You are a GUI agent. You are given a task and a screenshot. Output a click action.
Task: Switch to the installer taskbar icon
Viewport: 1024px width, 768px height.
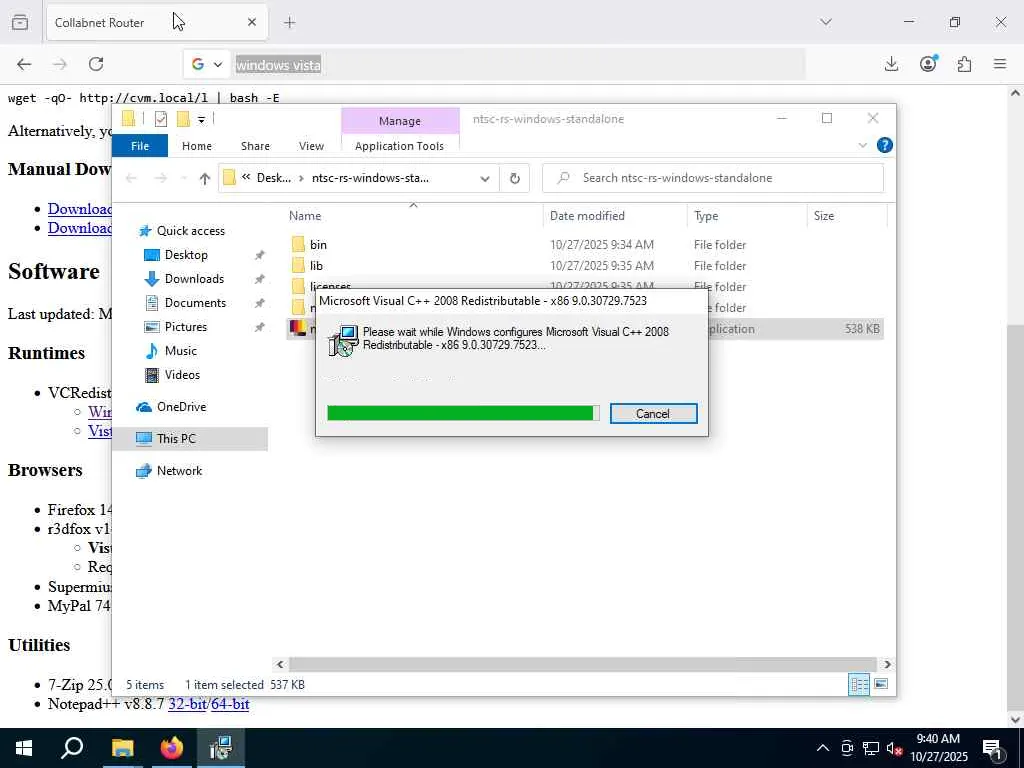point(221,748)
